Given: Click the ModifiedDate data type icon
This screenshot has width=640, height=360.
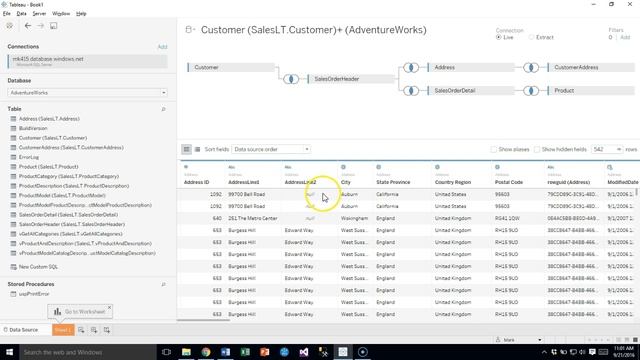Looking at the screenshot, I should coord(610,167).
